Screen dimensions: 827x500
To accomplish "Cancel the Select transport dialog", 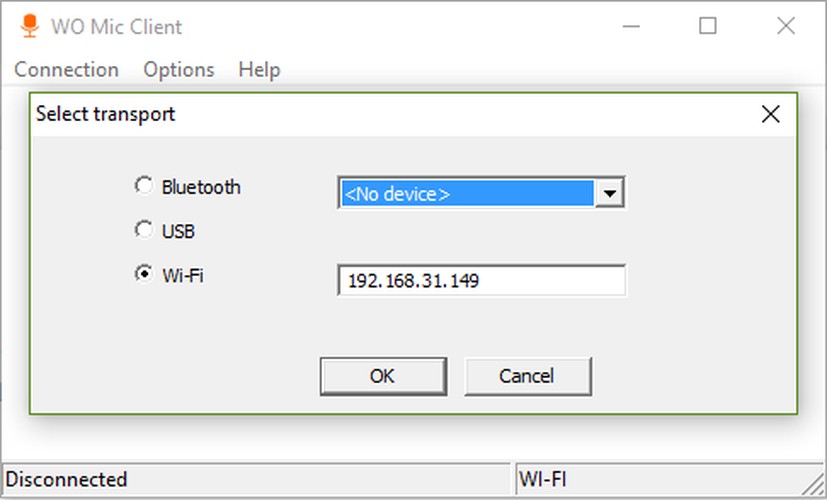I will tap(528, 376).
